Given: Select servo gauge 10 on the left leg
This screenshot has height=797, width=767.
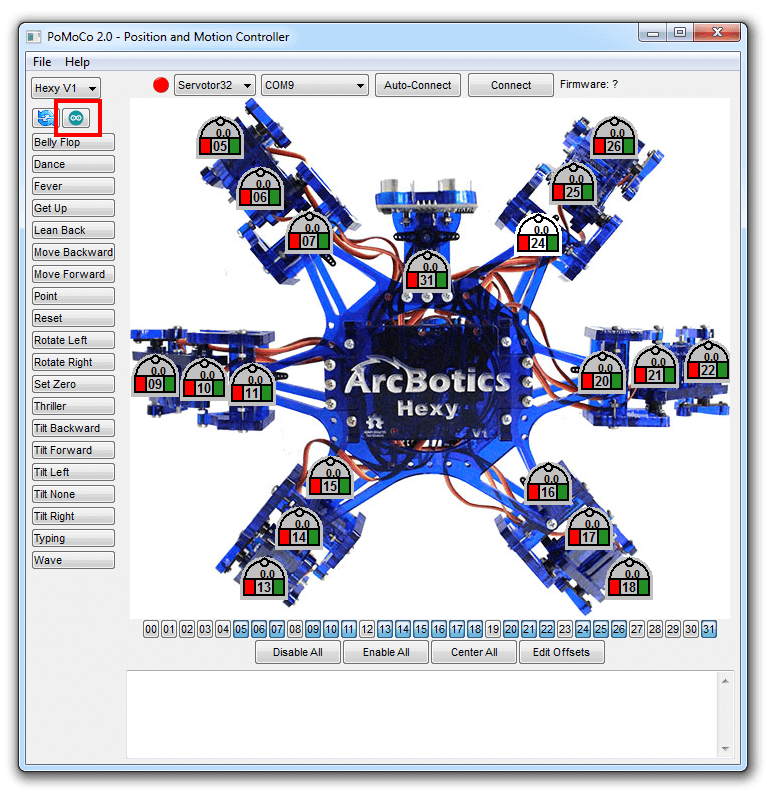Looking at the screenshot, I should coord(204,380).
